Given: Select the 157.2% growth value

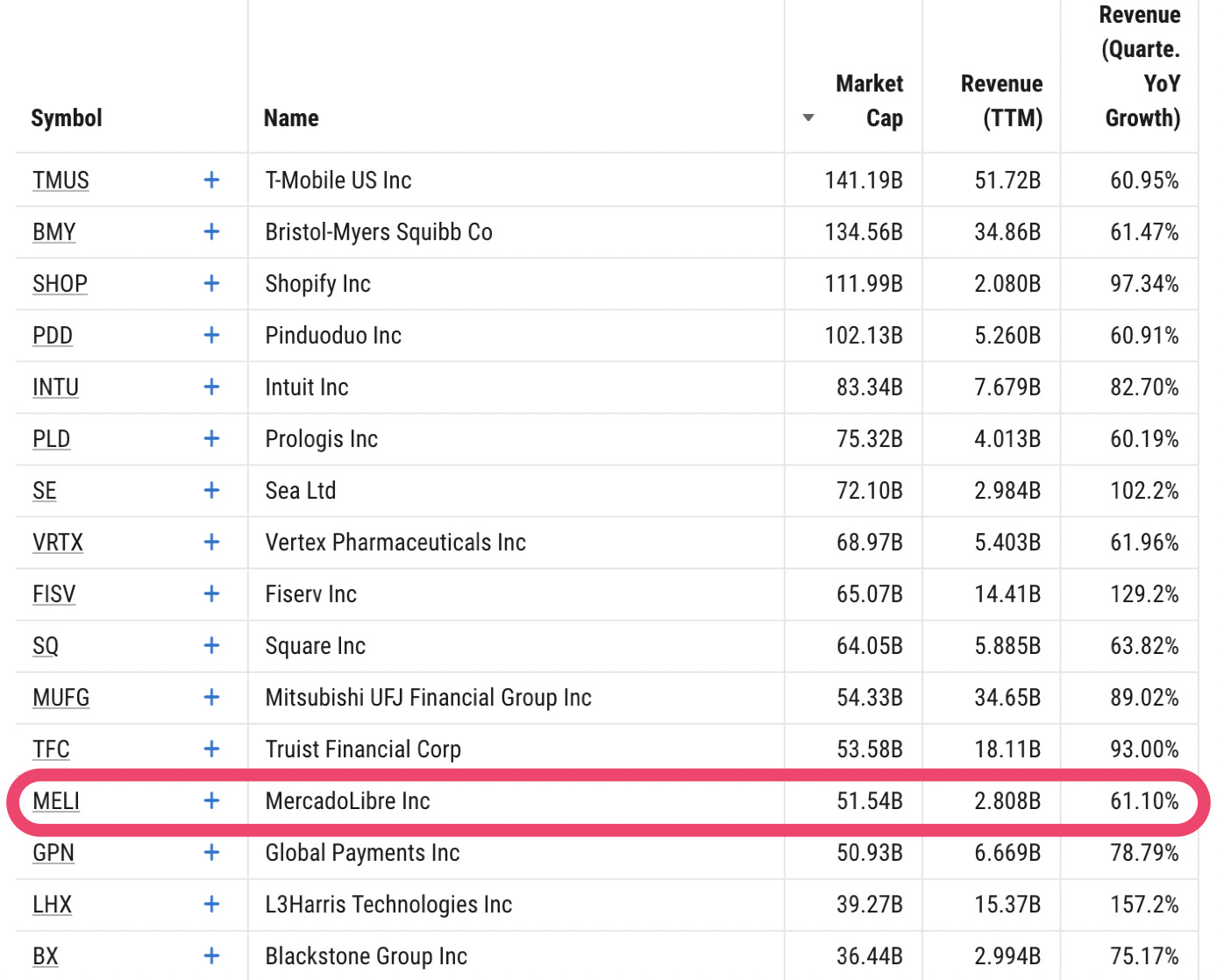Looking at the screenshot, I should pyautogui.click(x=1144, y=905).
